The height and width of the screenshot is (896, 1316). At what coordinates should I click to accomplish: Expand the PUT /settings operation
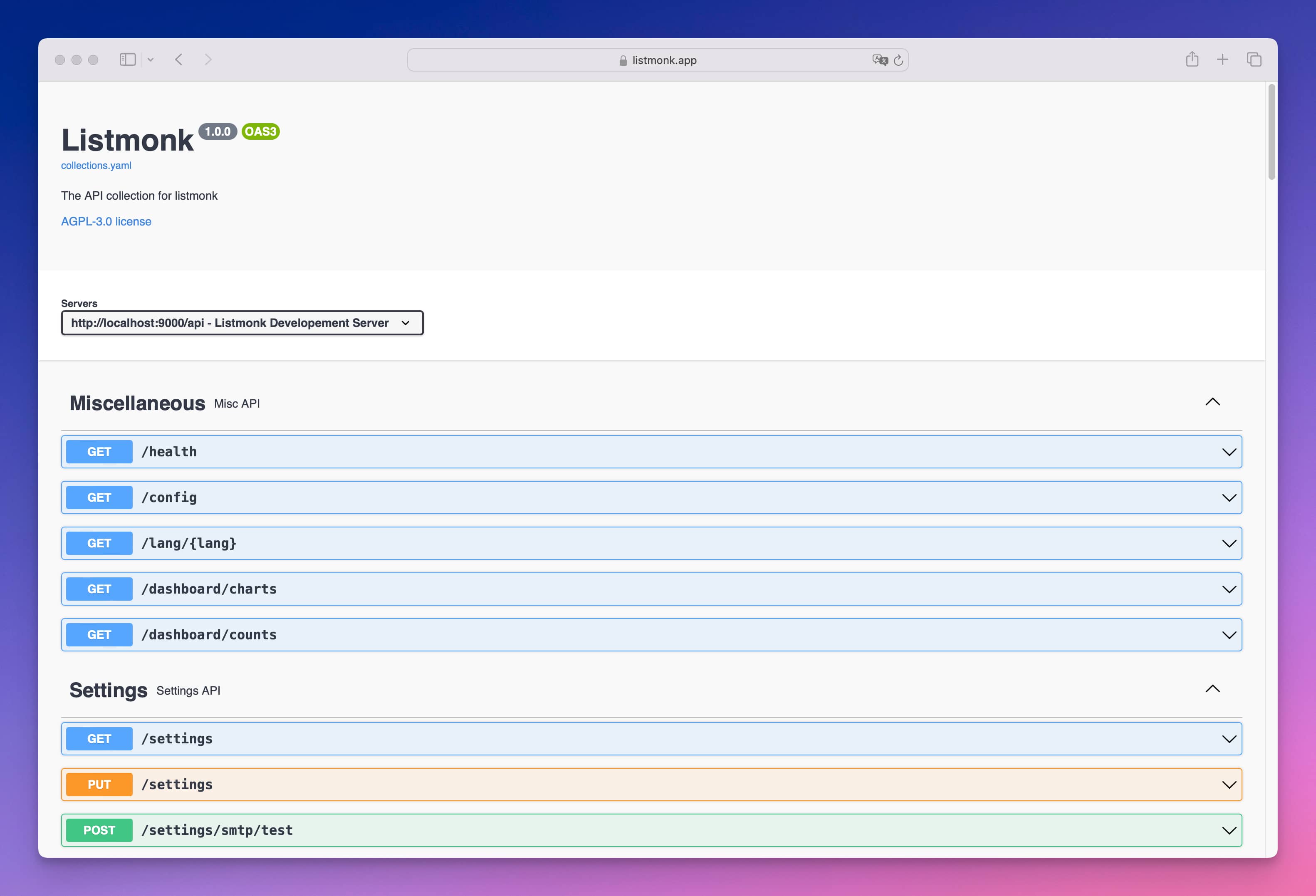click(x=651, y=785)
